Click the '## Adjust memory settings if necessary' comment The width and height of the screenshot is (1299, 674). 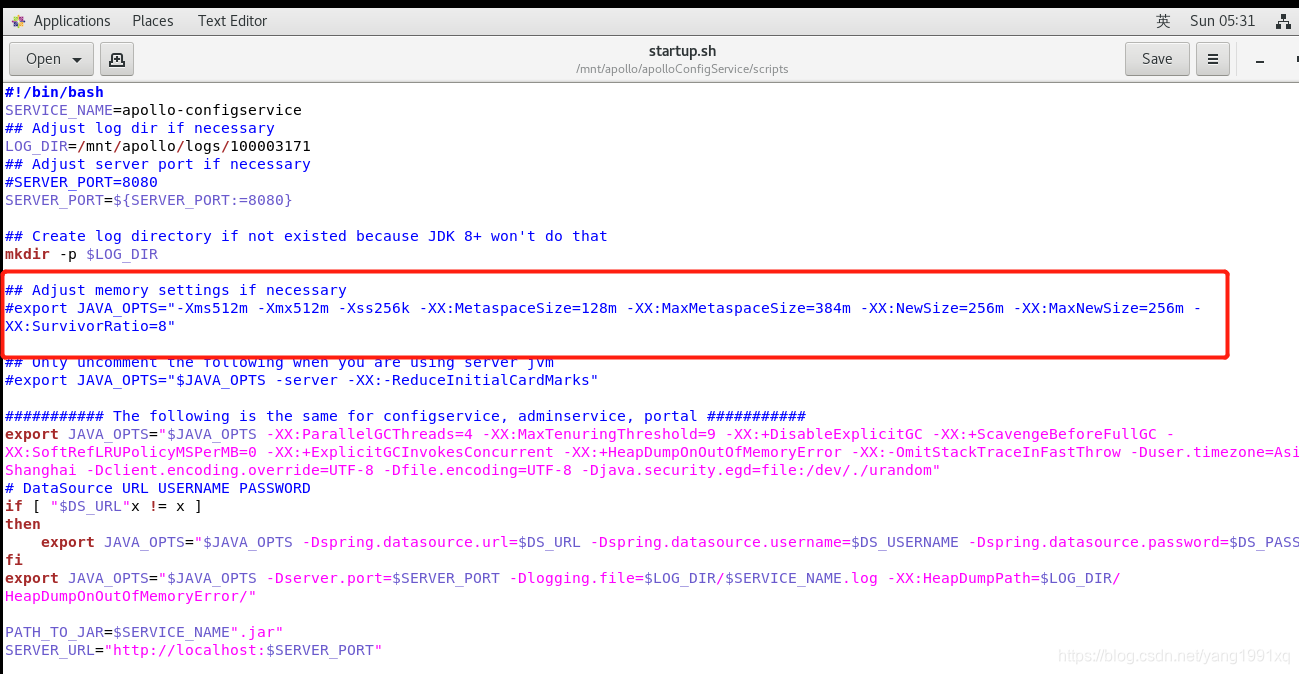[x=176, y=290]
